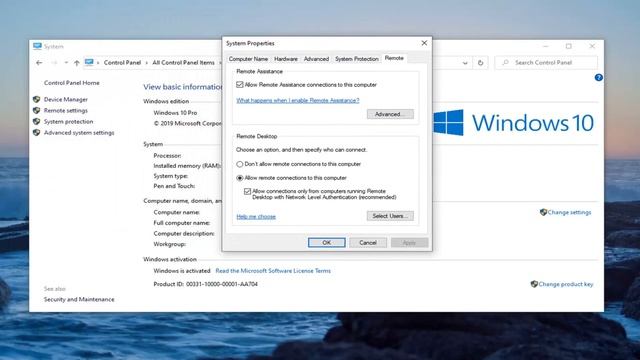Read the Microsoft Software License Terms link
The width and height of the screenshot is (640, 360).
coord(273,271)
